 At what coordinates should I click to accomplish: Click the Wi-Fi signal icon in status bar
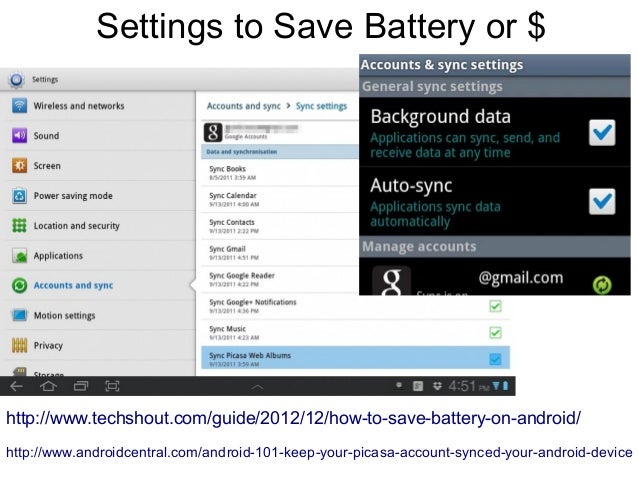[496, 385]
